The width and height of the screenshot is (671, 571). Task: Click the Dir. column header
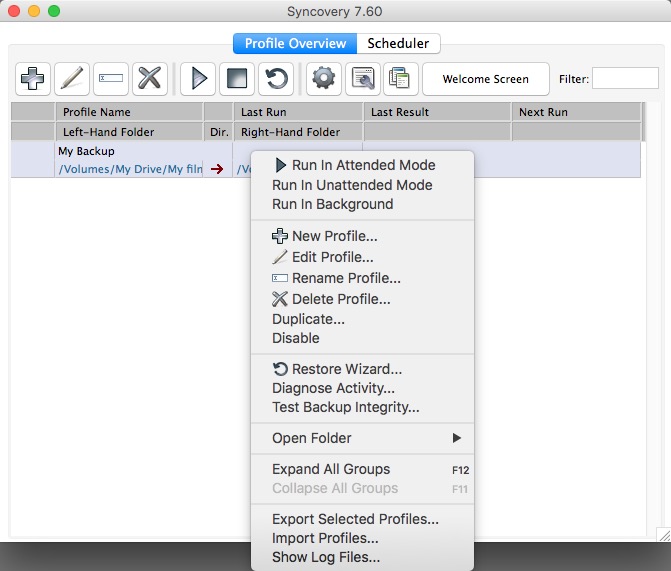[219, 132]
